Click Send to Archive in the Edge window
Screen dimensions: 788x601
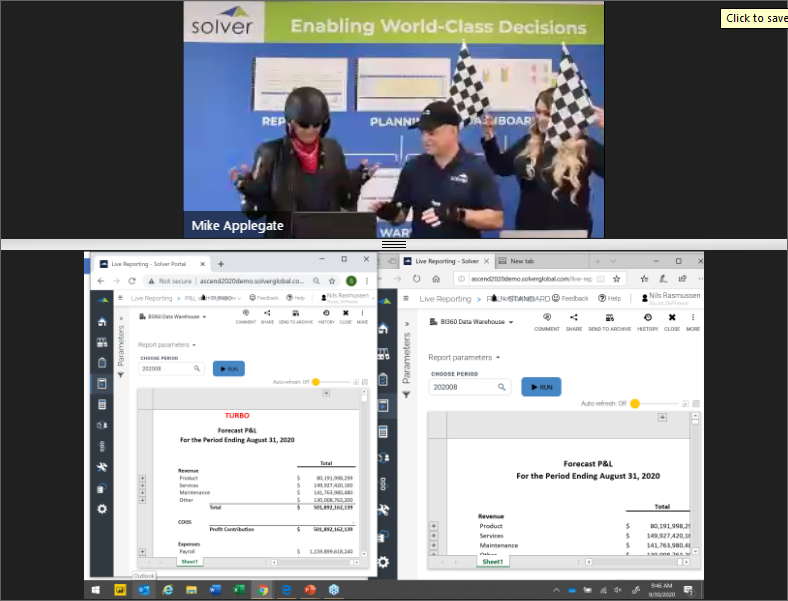tap(610, 322)
